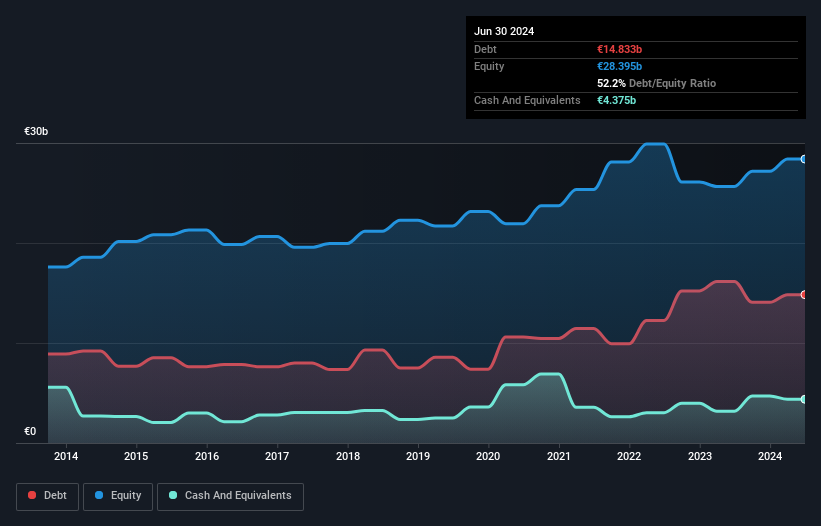Click the 2022 x-axis label
Image resolution: width=821 pixels, height=526 pixels.
(x=629, y=456)
